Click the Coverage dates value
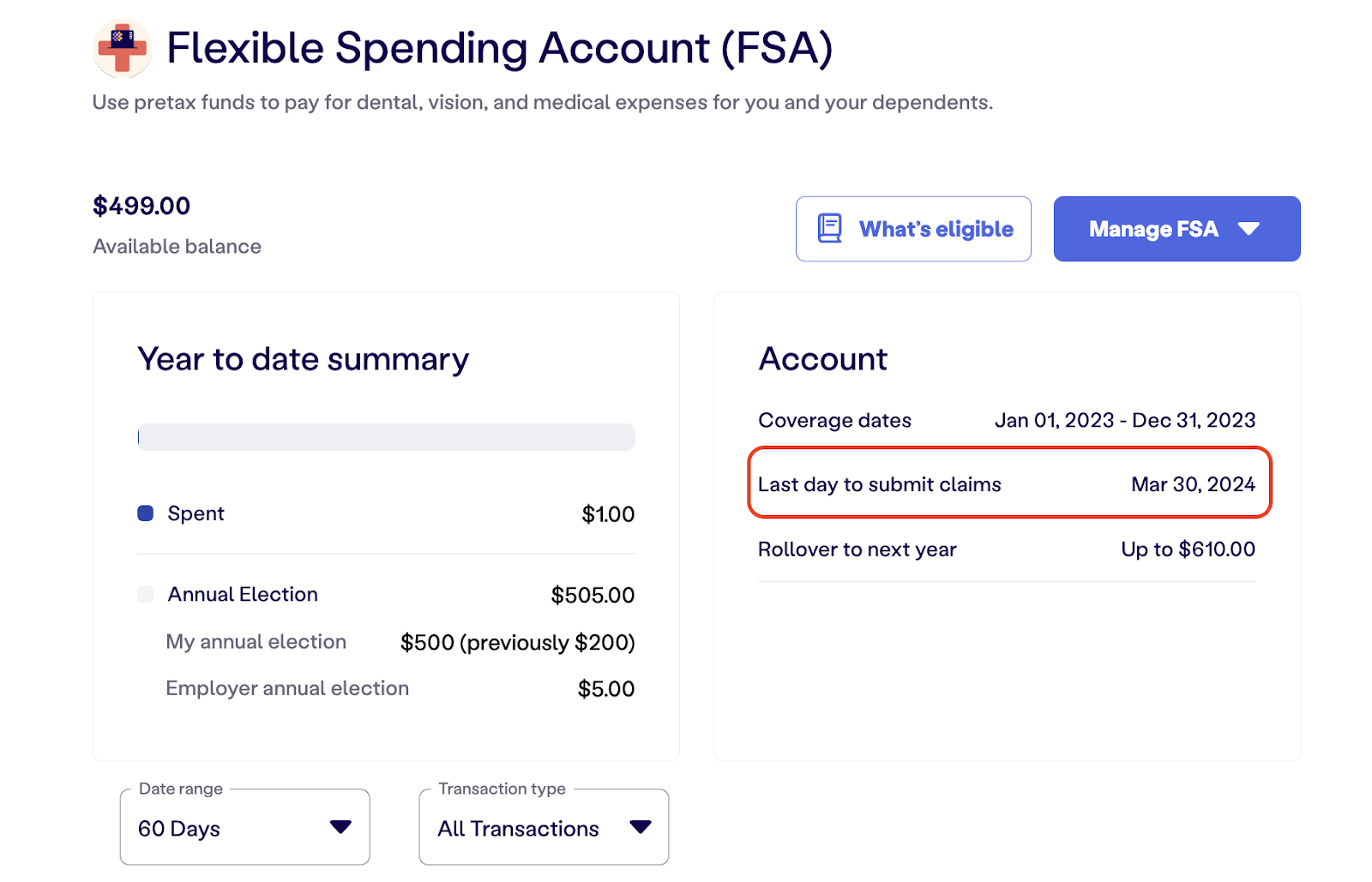 coord(1124,420)
